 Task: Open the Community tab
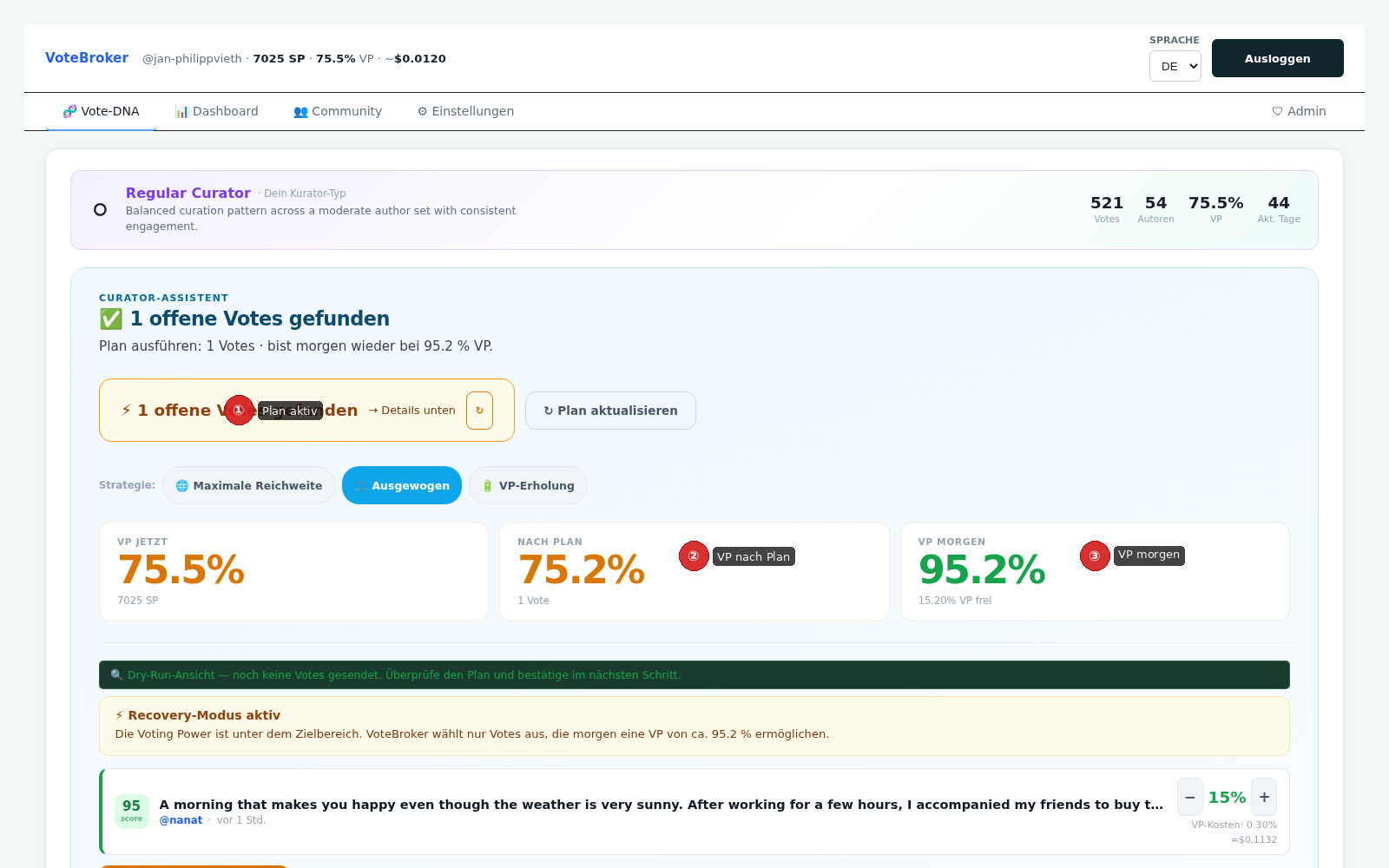tap(338, 111)
